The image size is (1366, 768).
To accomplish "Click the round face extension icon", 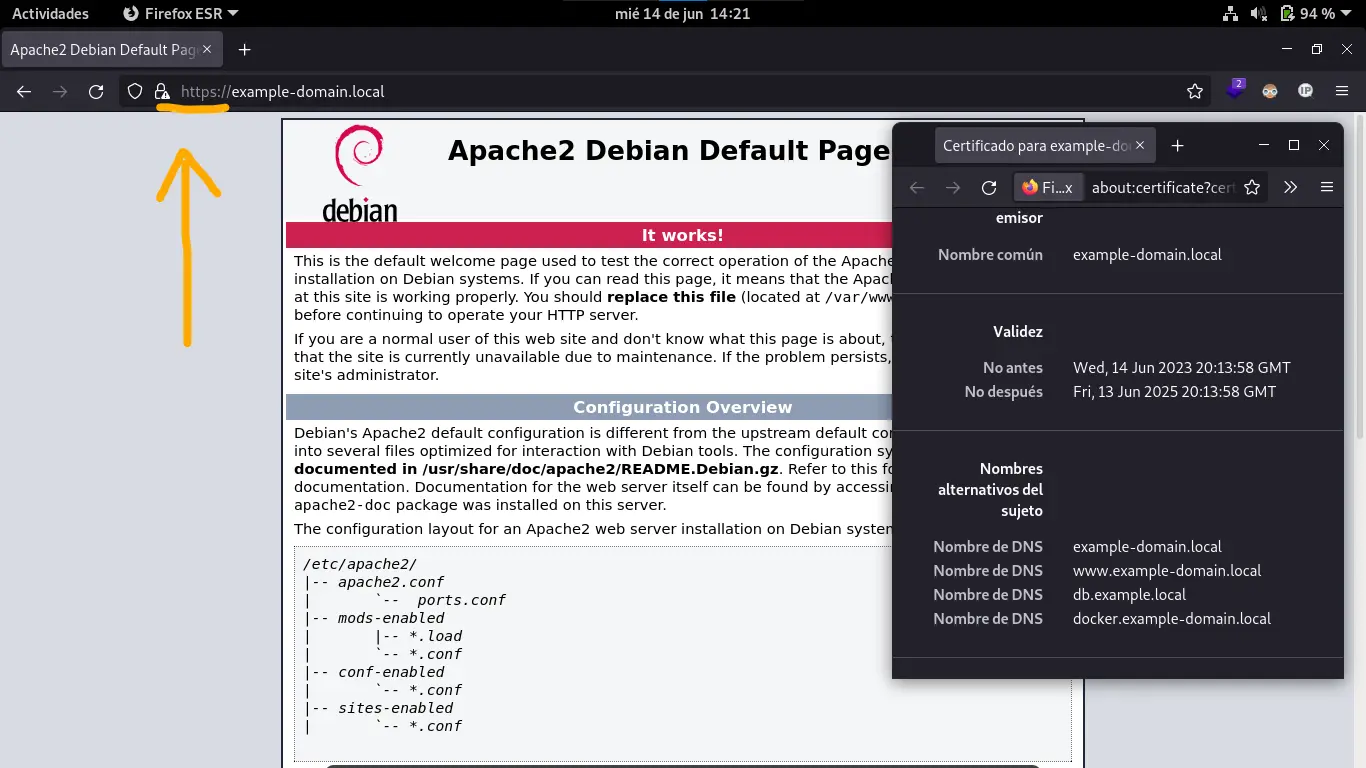I will tap(1270, 91).
